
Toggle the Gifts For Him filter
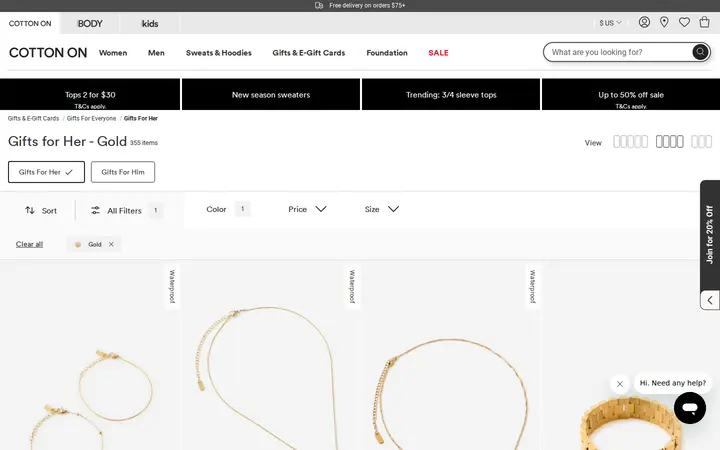click(x=123, y=172)
